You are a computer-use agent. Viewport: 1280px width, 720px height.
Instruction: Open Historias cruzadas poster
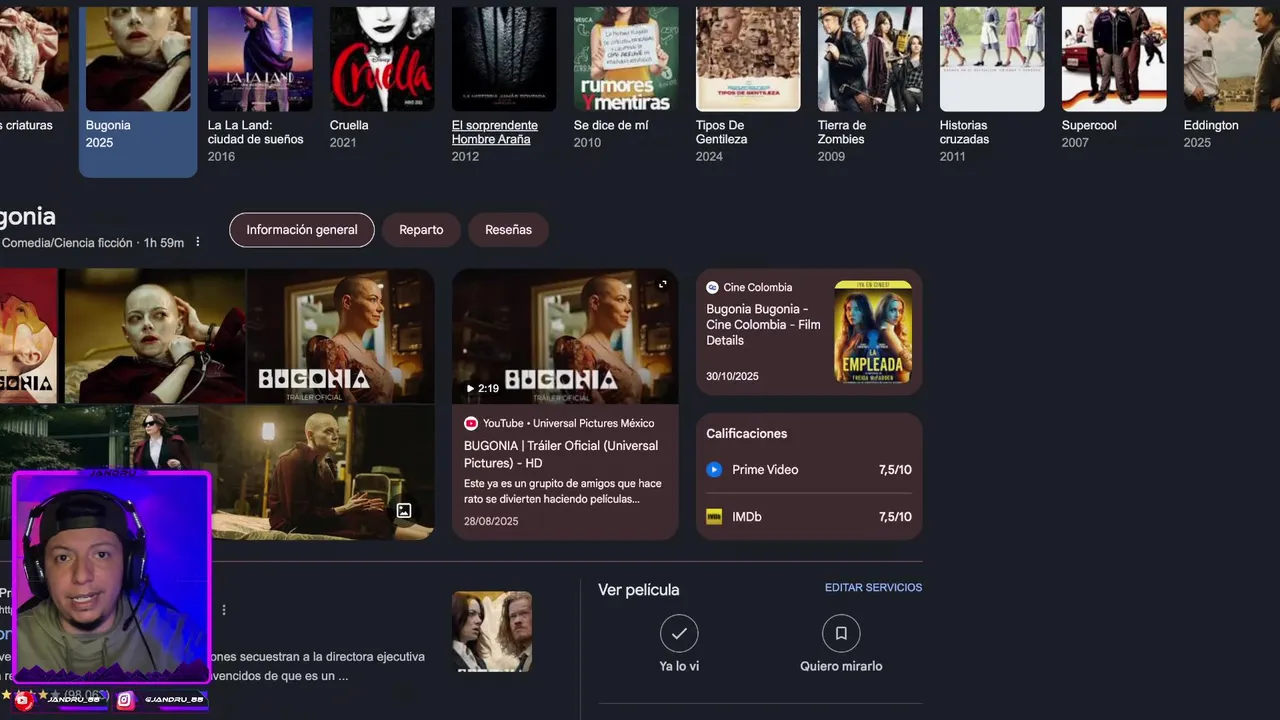pos(992,58)
